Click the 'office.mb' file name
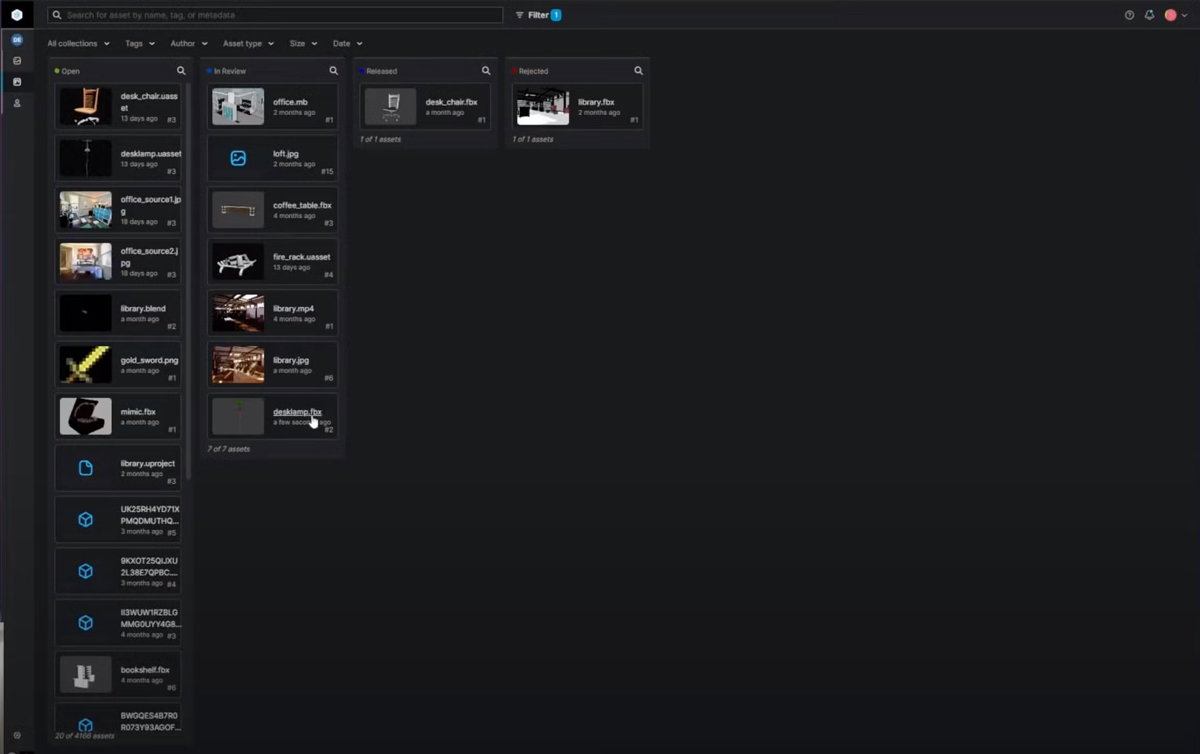Image resolution: width=1200 pixels, height=754 pixels. (x=290, y=102)
